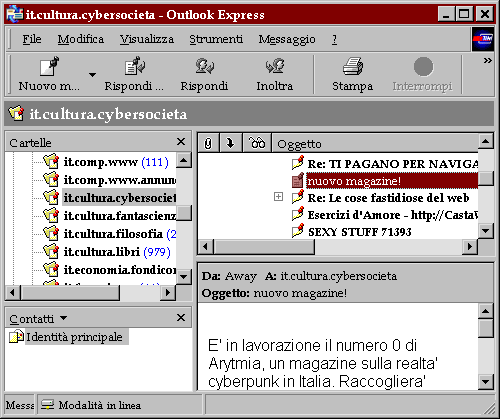Click the Oggetto column header

pyautogui.click(x=375, y=143)
